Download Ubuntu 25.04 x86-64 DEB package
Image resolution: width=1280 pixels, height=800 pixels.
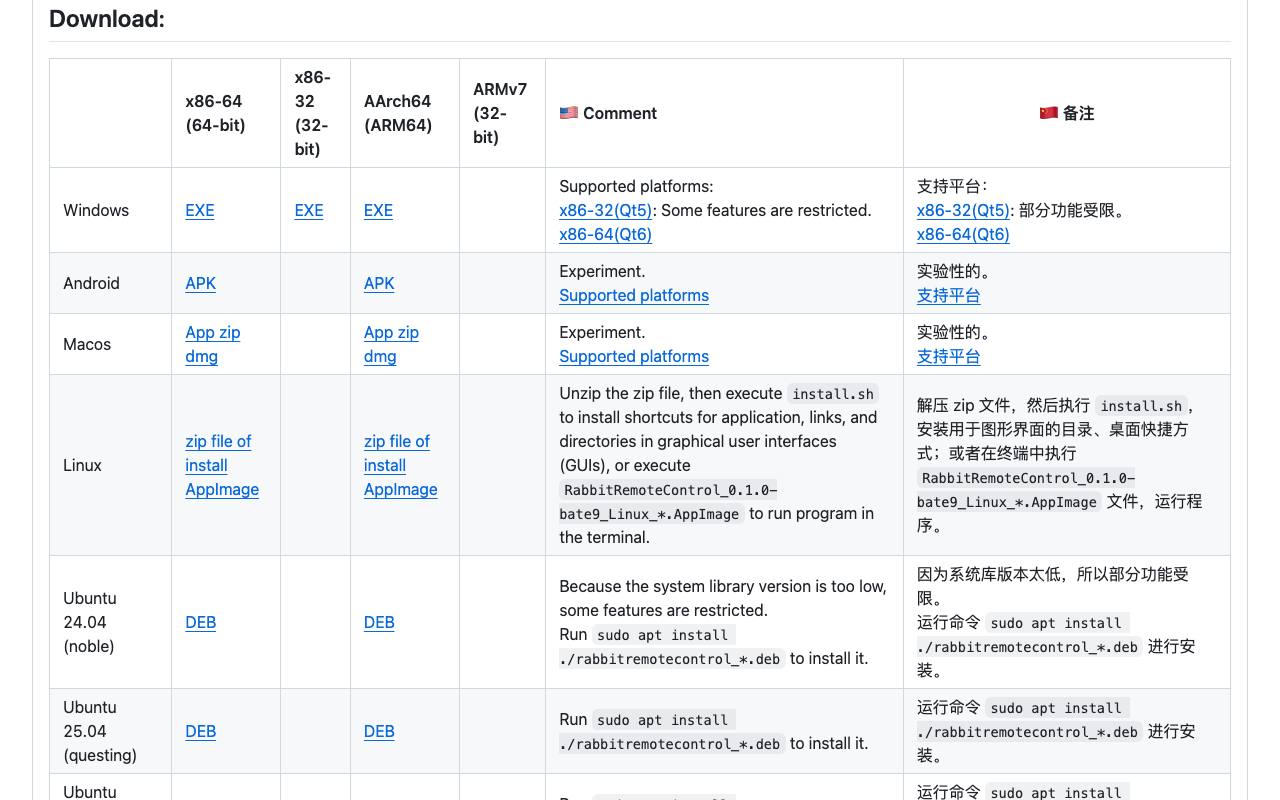(x=201, y=731)
